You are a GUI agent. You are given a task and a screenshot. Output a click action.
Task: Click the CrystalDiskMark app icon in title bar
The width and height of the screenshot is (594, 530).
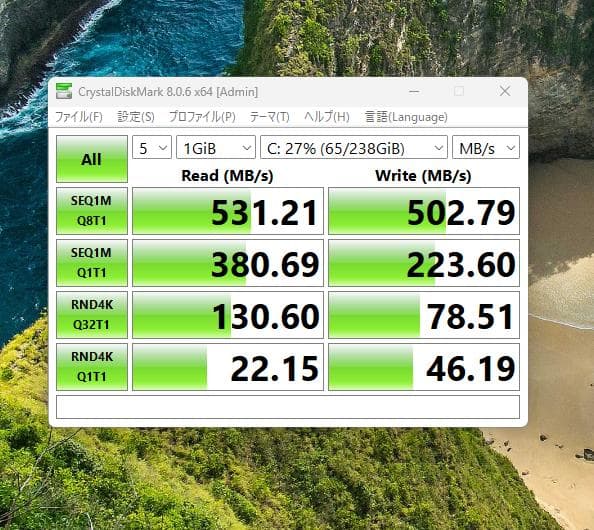click(x=64, y=91)
